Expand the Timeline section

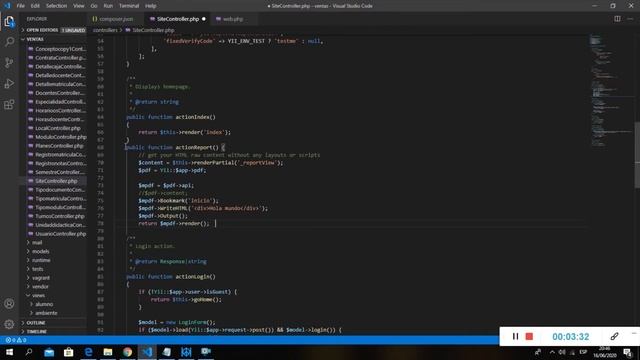[53, 331]
